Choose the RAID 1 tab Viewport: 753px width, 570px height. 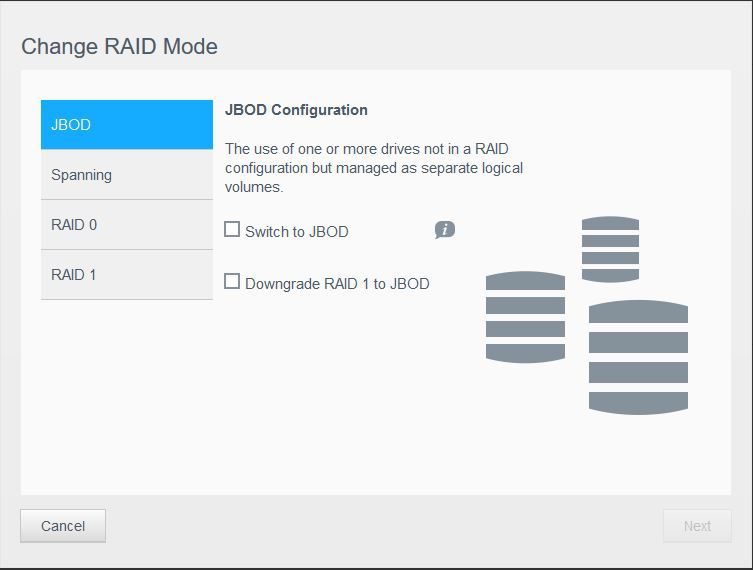tap(126, 275)
